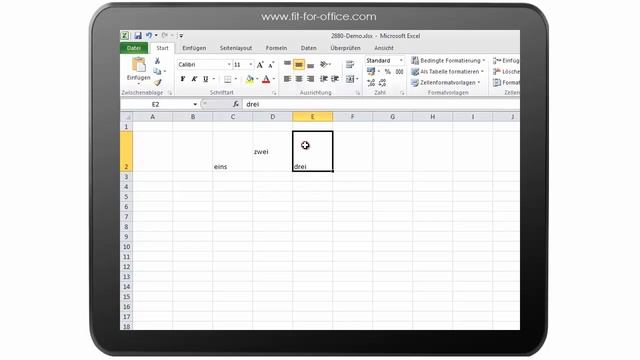Toggle underline U formatting
This screenshot has width=640, height=360.
206,79
